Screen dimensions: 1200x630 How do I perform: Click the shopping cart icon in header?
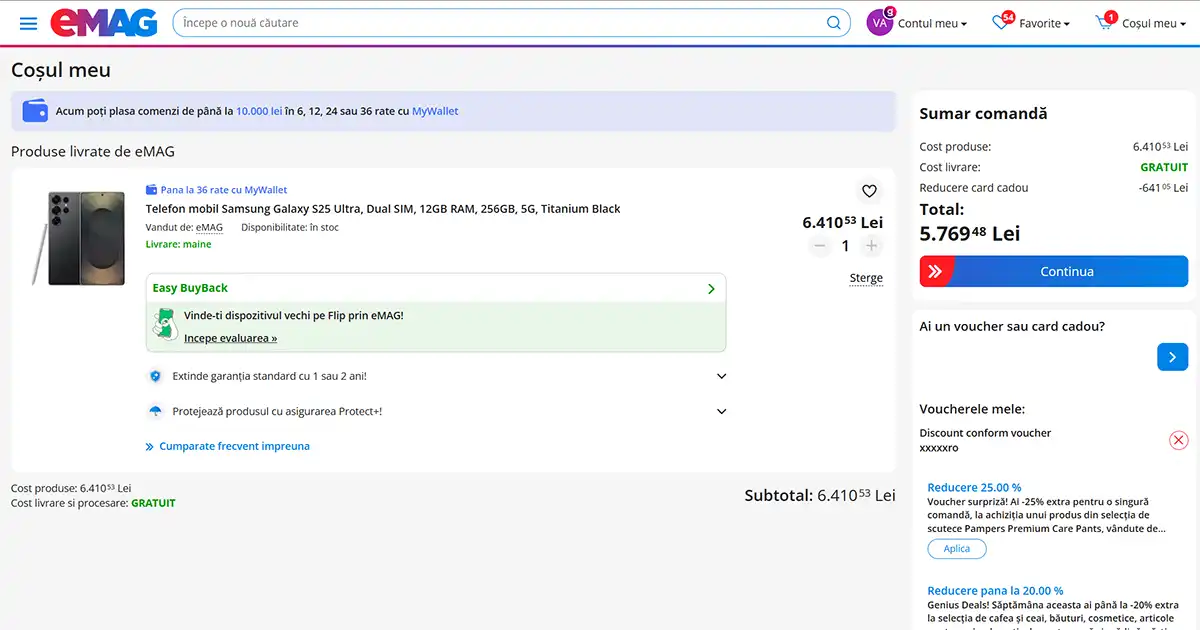(1104, 23)
